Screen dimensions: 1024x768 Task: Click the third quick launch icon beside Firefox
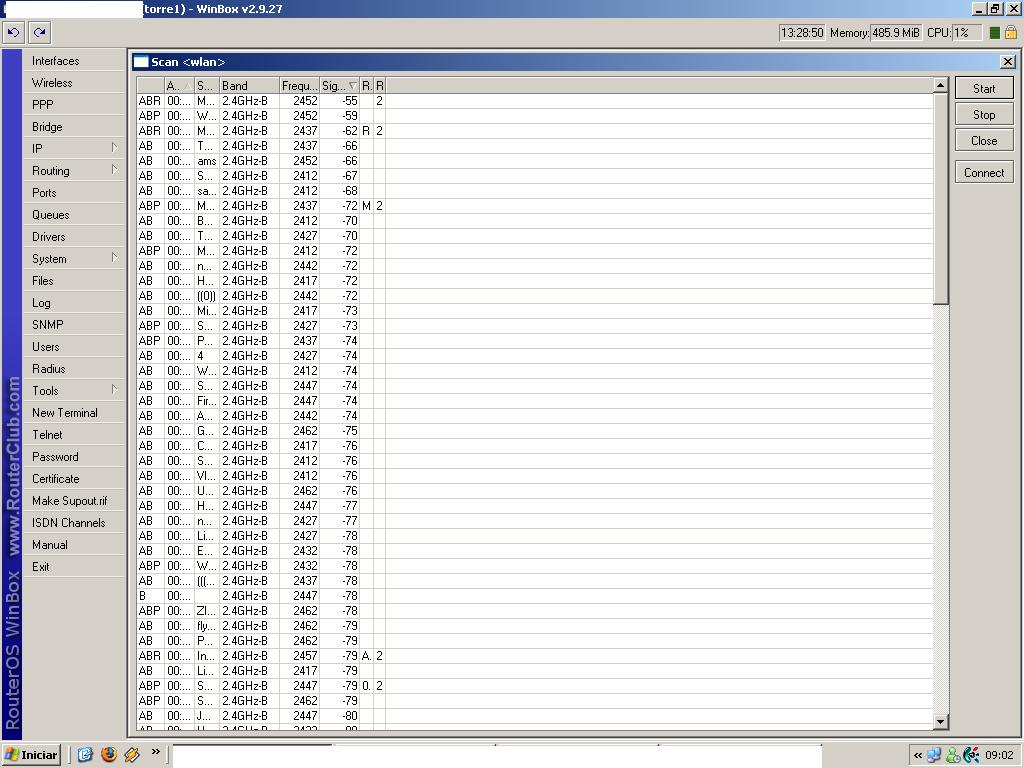click(132, 754)
